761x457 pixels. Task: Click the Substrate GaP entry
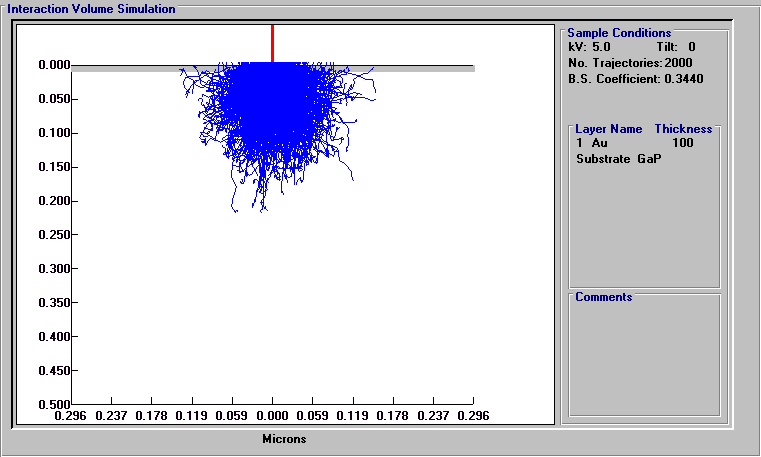coord(618,159)
